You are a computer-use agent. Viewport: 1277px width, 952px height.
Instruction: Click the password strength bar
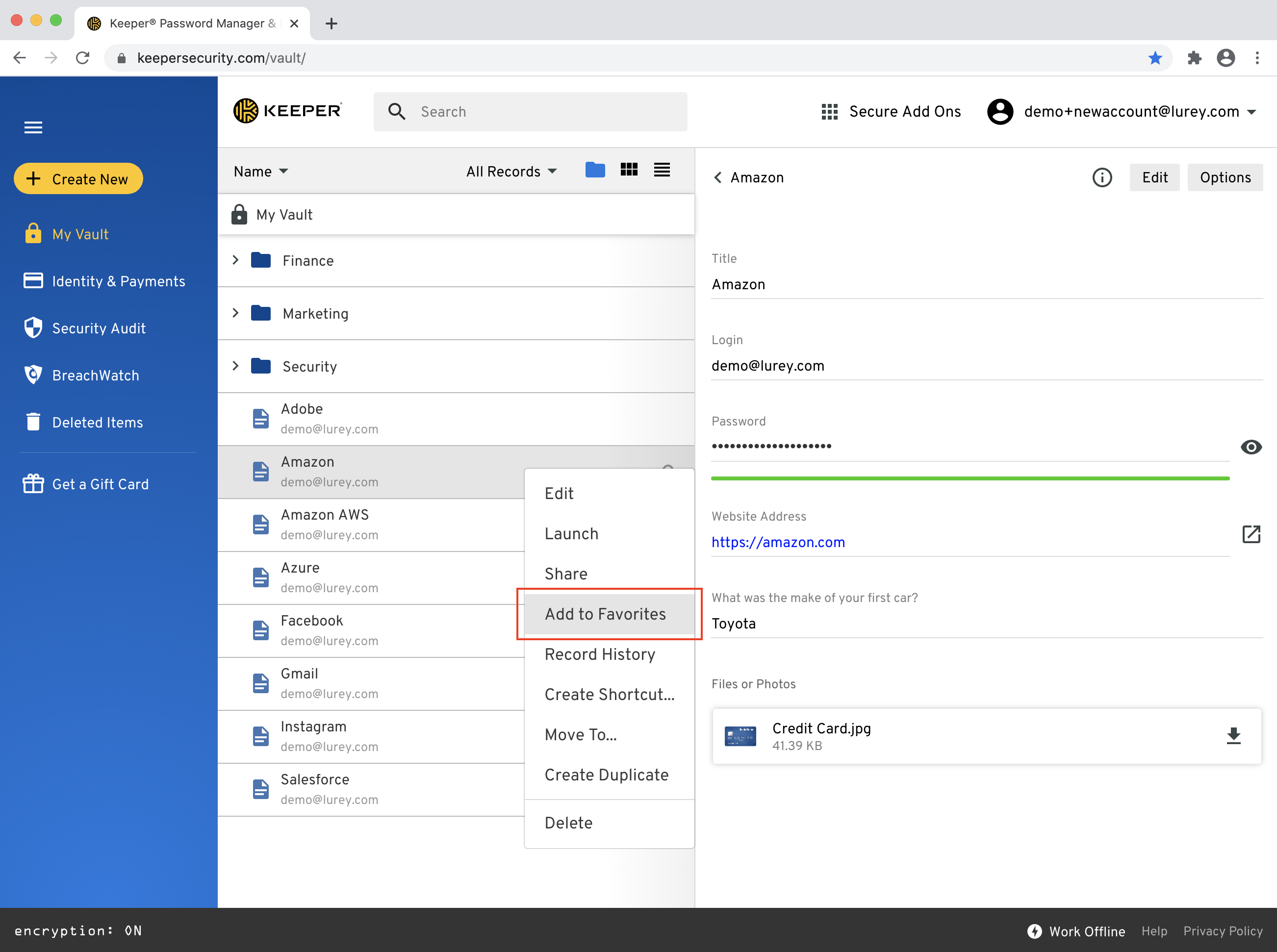(970, 478)
